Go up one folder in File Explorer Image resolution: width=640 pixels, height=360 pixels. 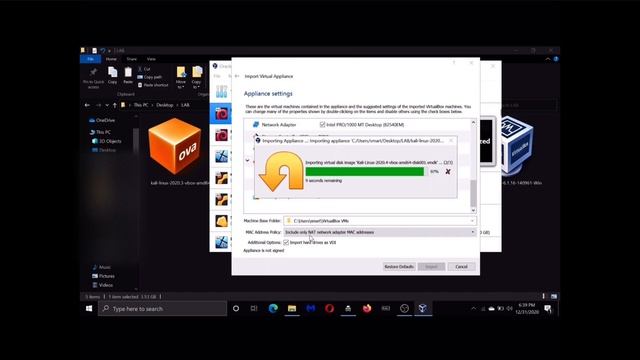(x=115, y=105)
